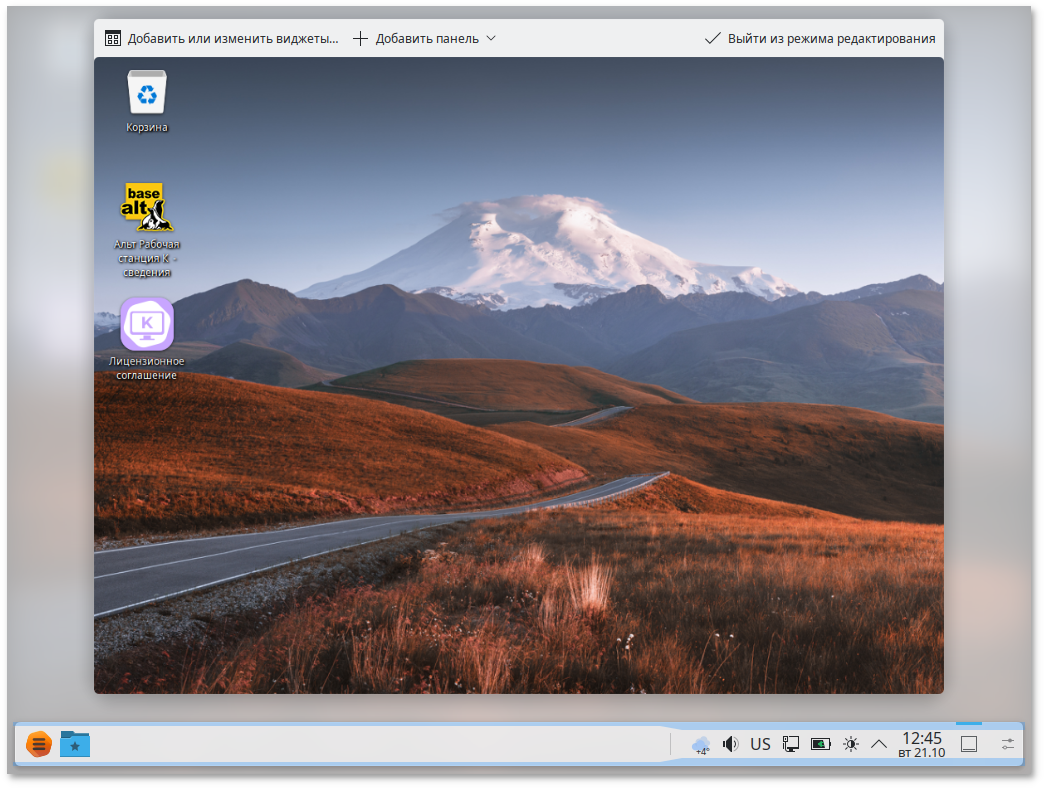The width and height of the screenshot is (1044, 788).
Task: Open the weather widget showing +4°
Action: 701,744
